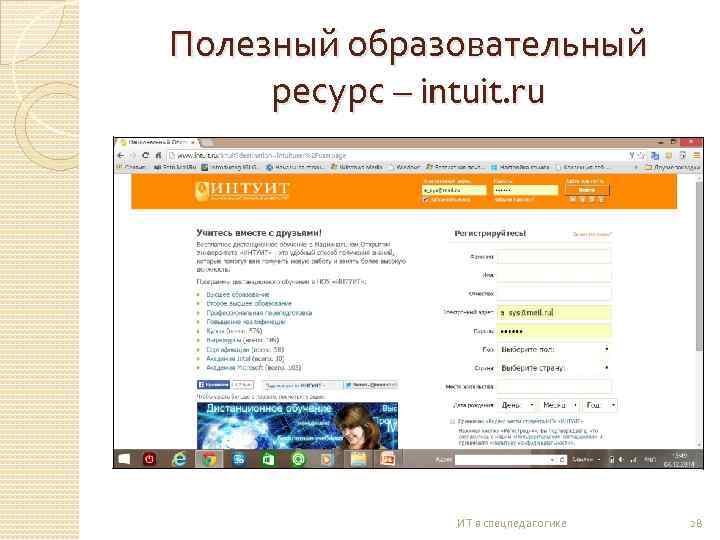Viewport: 720px width, 540px height.
Task: Click the Twitter follow button
Action: (x=371, y=385)
